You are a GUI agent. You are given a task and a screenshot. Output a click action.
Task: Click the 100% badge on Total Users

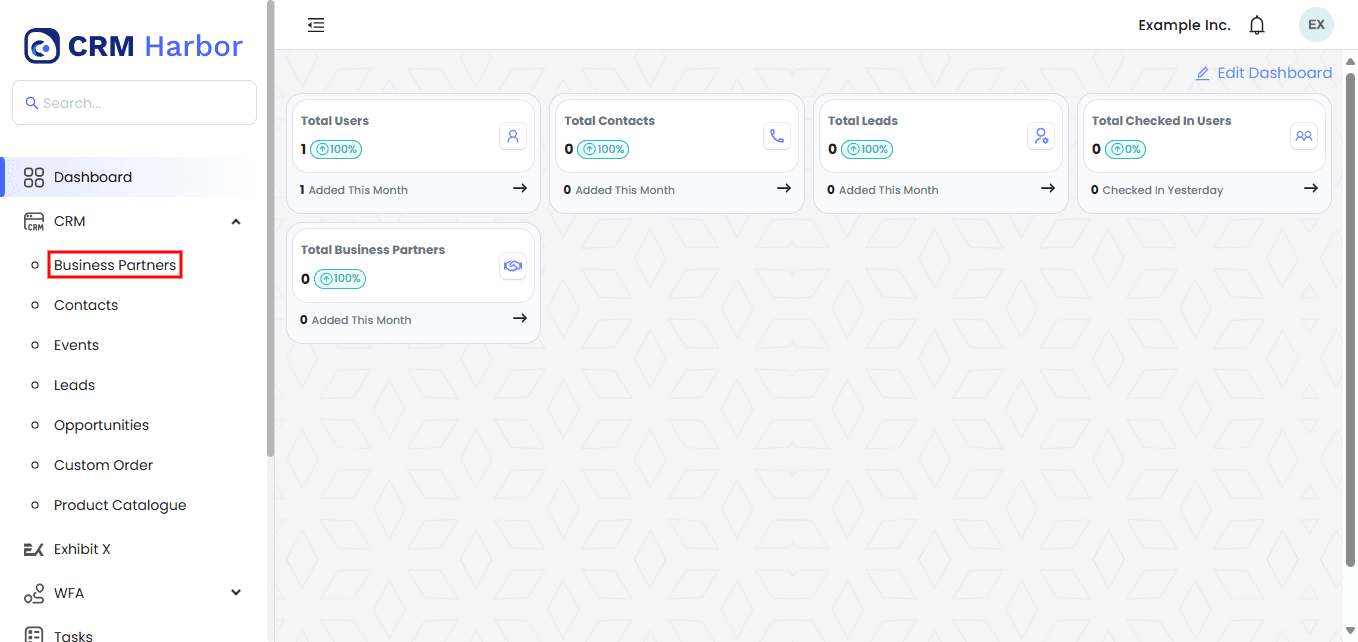click(336, 149)
